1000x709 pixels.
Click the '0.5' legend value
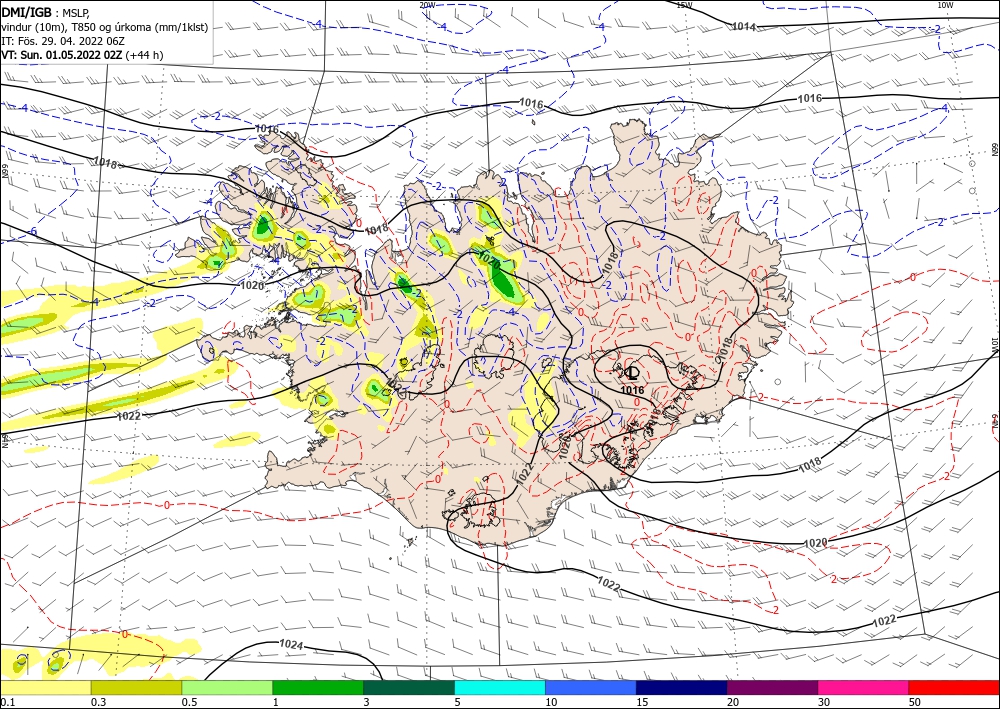click(x=189, y=702)
